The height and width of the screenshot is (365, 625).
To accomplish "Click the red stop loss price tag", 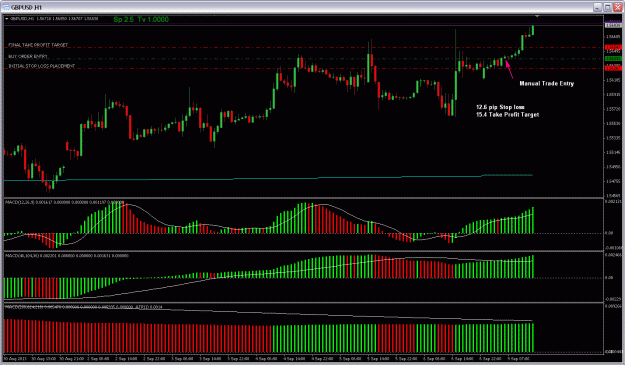I will point(613,68).
